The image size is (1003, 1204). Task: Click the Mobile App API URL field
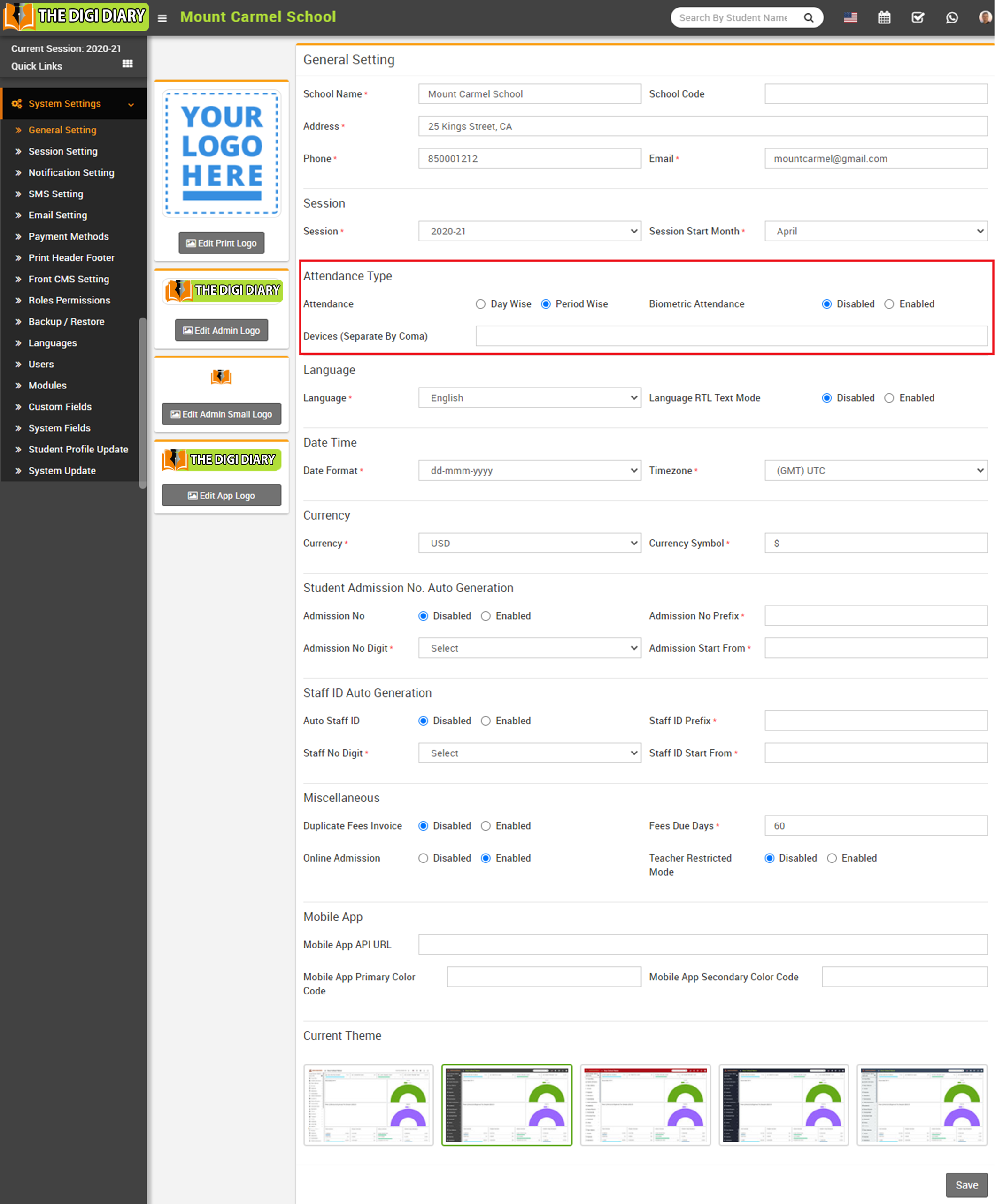tap(702, 944)
